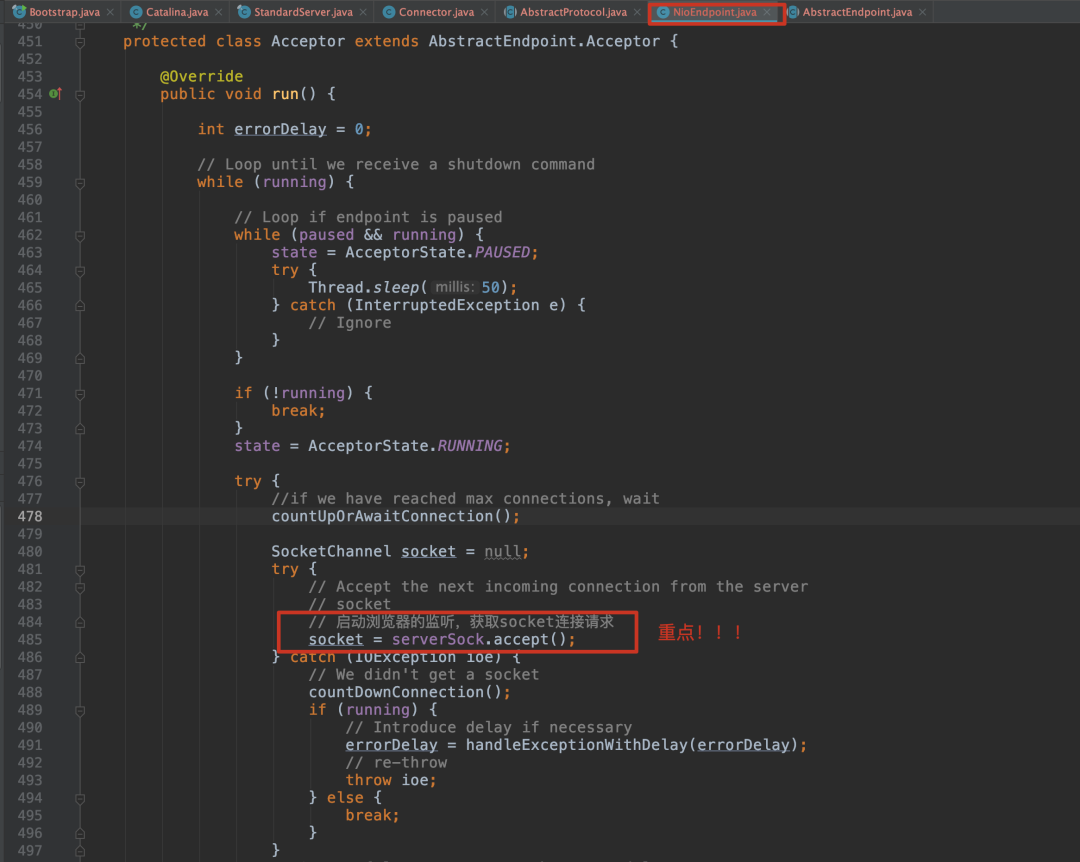Close the NioEndpoint.java tab
1080x862 pixels.
(x=767, y=12)
